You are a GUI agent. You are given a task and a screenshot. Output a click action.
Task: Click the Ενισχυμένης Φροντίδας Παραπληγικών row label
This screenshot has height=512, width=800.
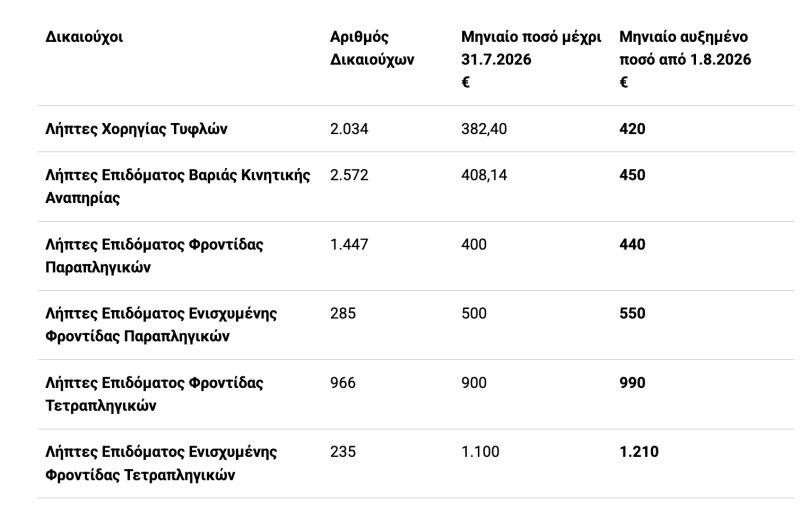point(161,325)
